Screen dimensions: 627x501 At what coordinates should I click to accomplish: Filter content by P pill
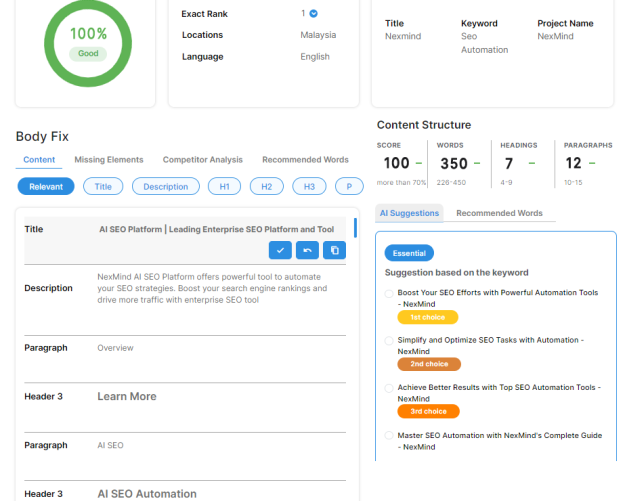[349, 187]
